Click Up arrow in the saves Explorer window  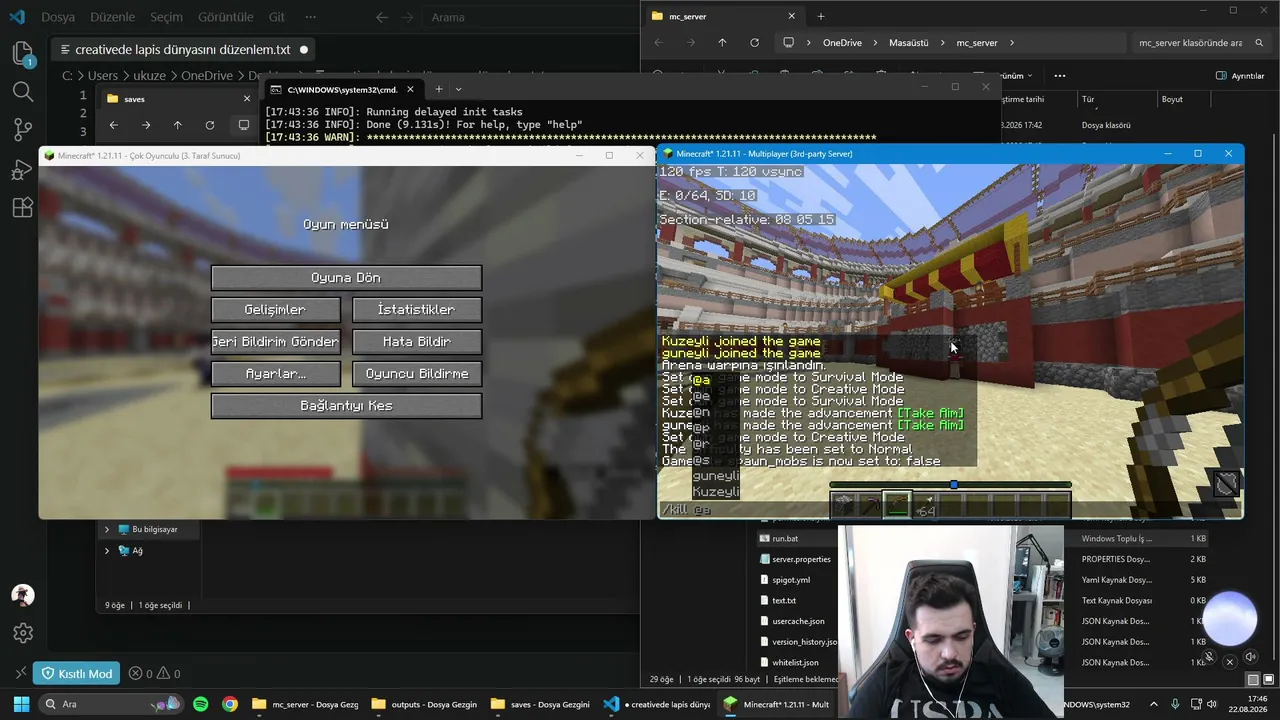click(178, 125)
